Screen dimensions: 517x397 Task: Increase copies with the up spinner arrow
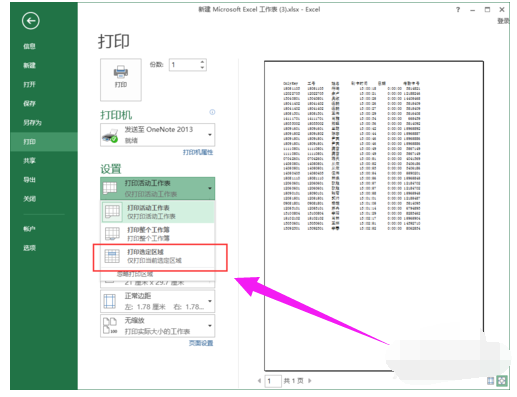point(202,62)
